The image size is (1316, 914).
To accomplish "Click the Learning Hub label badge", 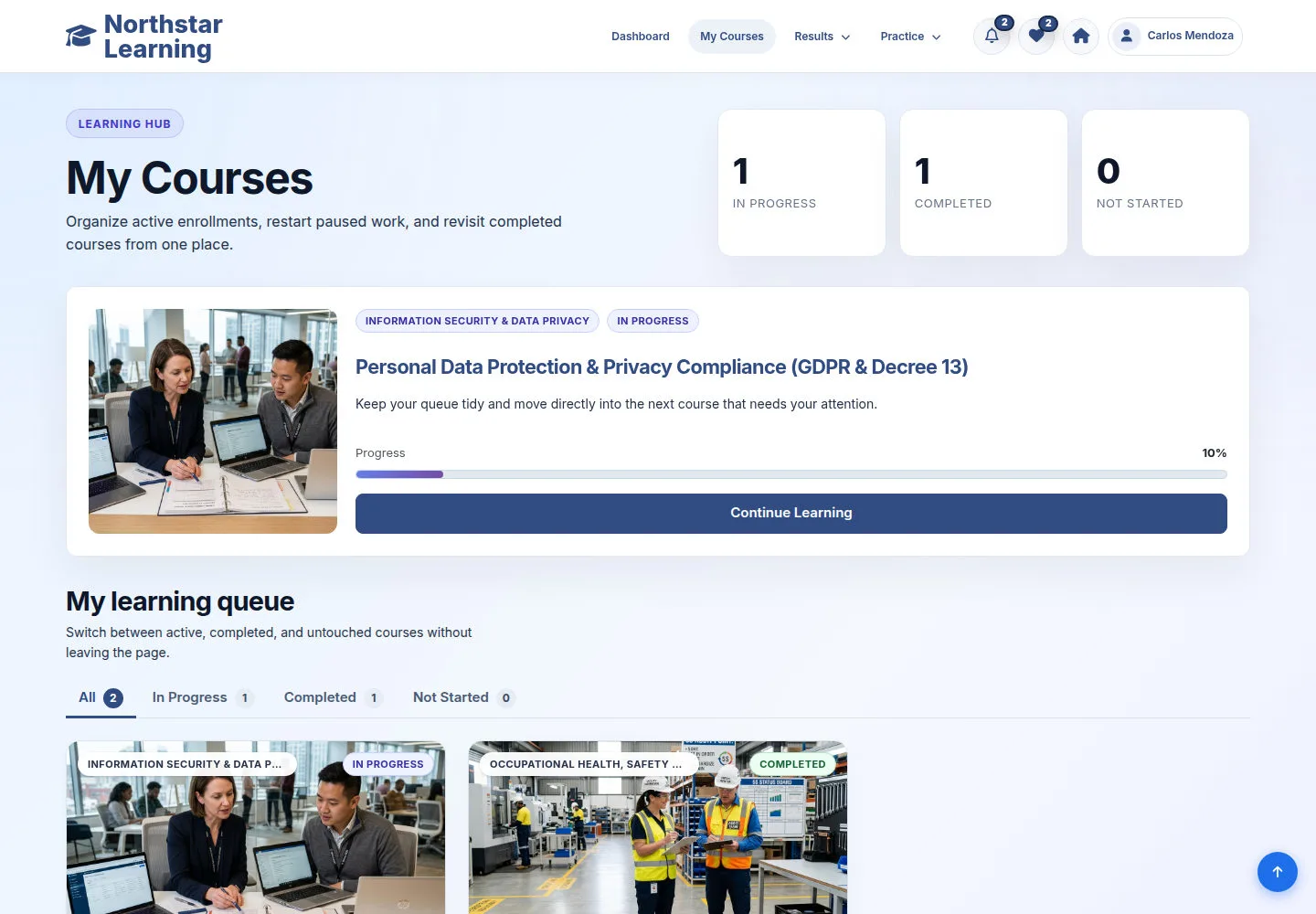I will 124,123.
